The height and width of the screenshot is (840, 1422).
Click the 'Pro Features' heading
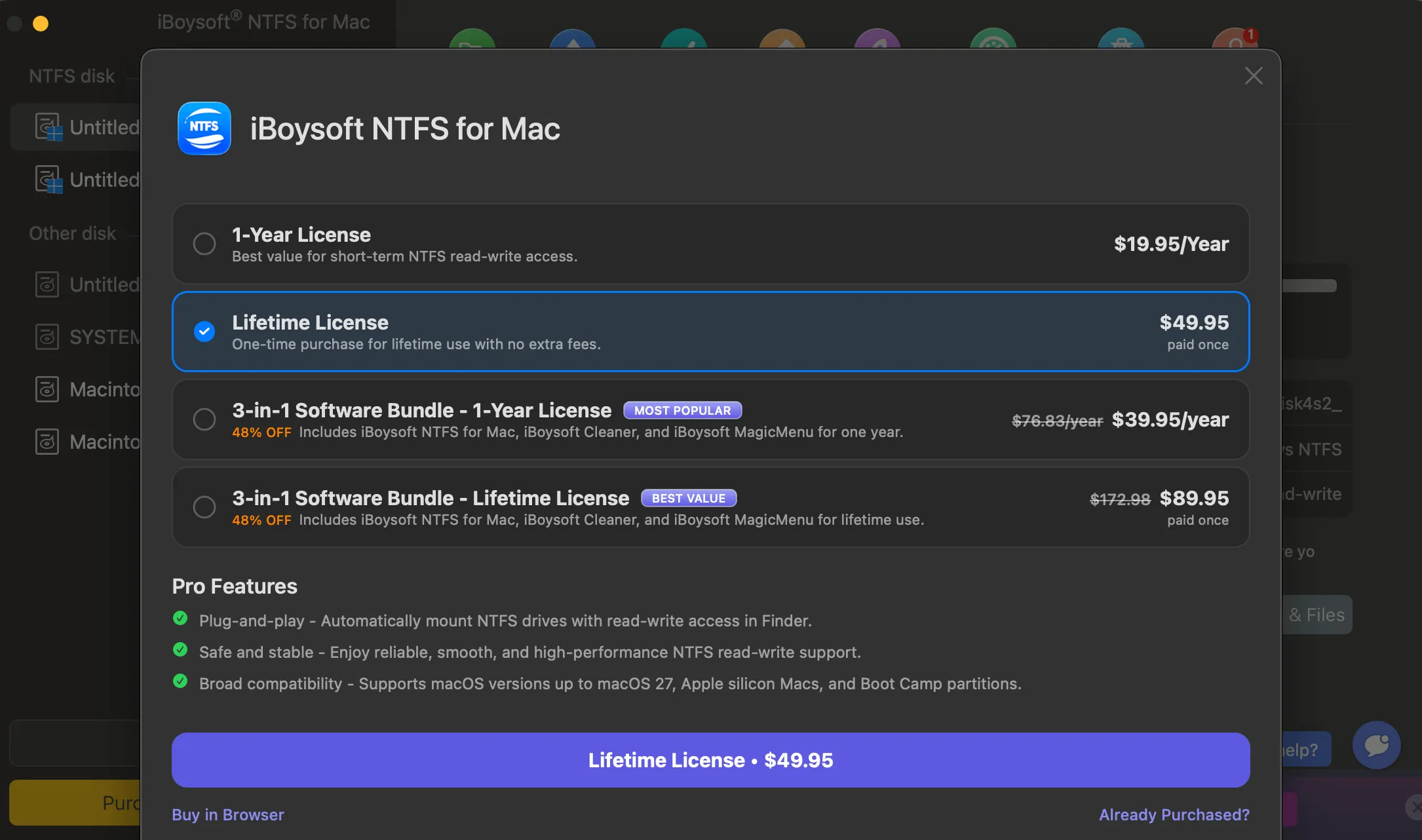[235, 586]
